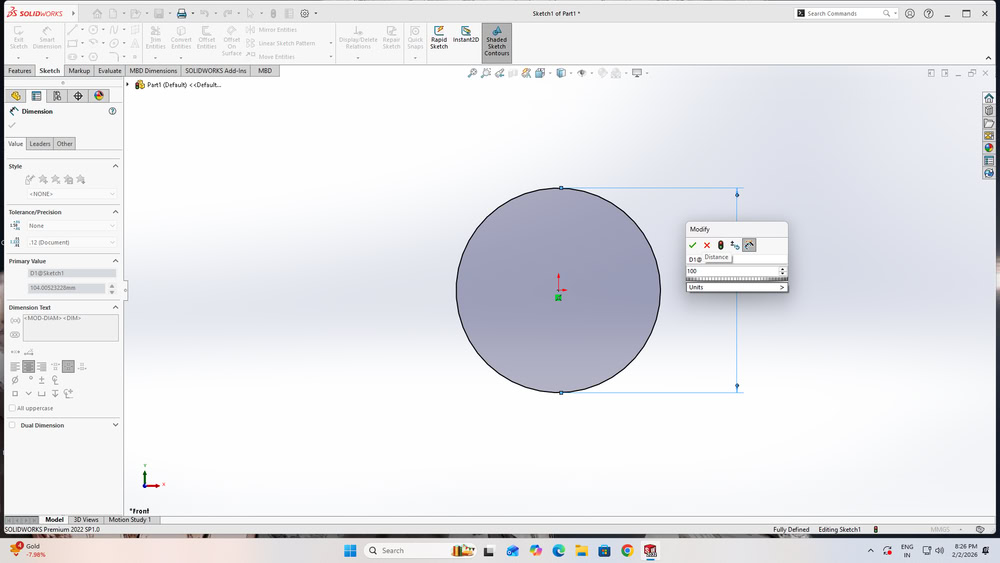Switch to the 3D Views bottom tab
Viewport: 1000px width, 563px height.
pos(86,520)
